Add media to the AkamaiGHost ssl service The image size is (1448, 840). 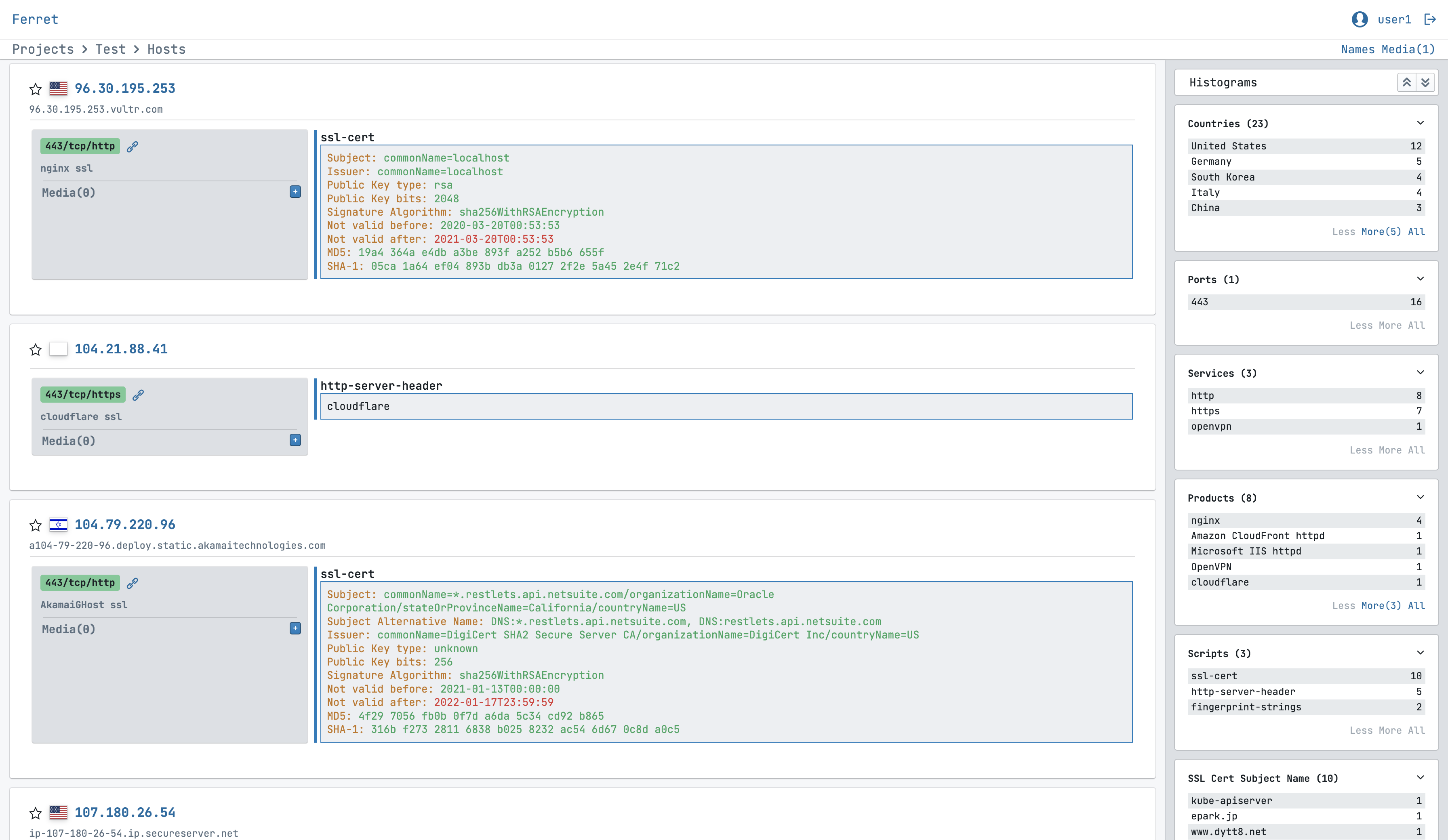(295, 628)
